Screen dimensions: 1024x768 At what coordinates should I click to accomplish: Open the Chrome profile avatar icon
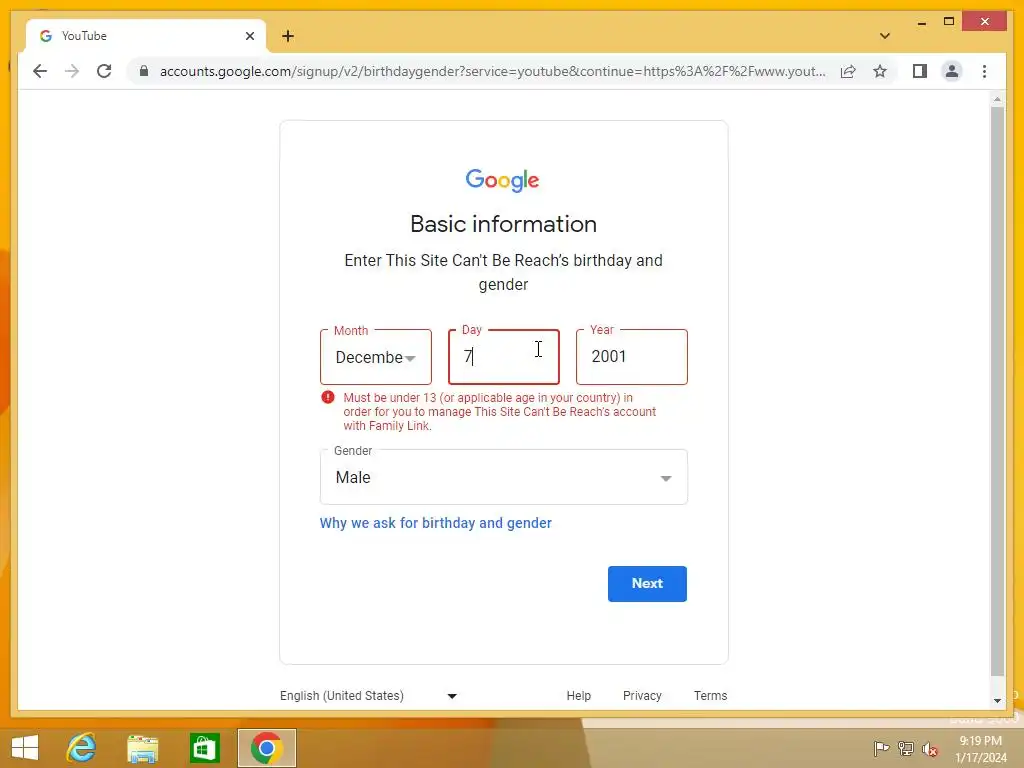(x=952, y=71)
